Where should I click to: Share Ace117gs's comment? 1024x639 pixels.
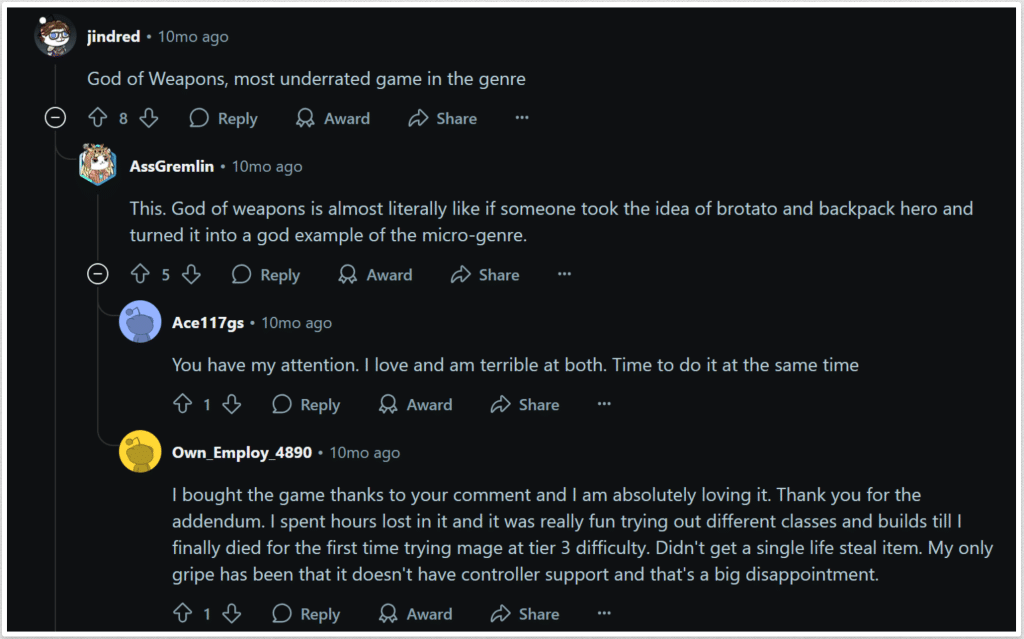point(525,404)
